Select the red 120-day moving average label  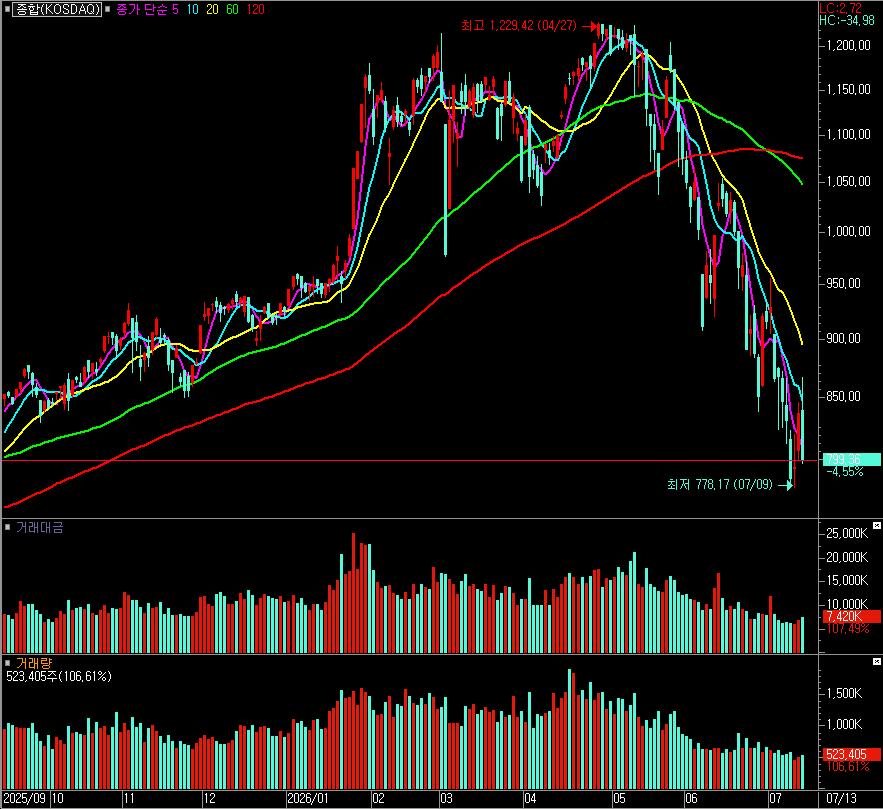coord(255,10)
